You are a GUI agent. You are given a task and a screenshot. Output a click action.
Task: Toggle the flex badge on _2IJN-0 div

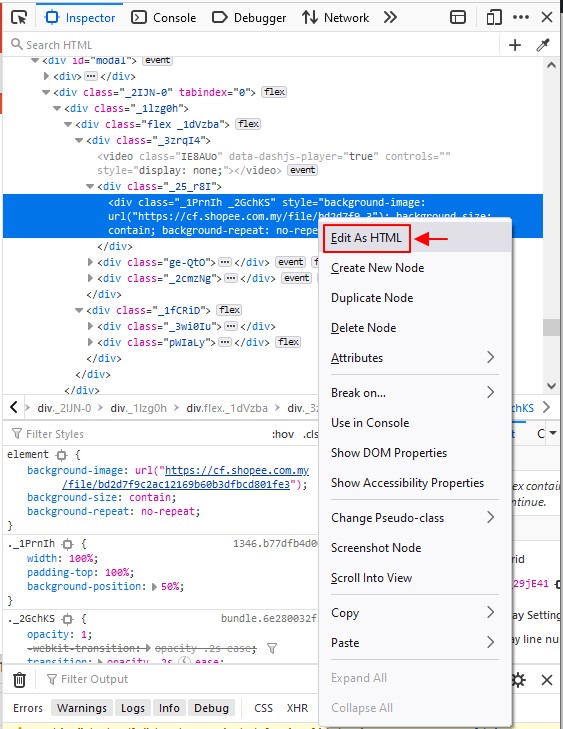[x=274, y=92]
